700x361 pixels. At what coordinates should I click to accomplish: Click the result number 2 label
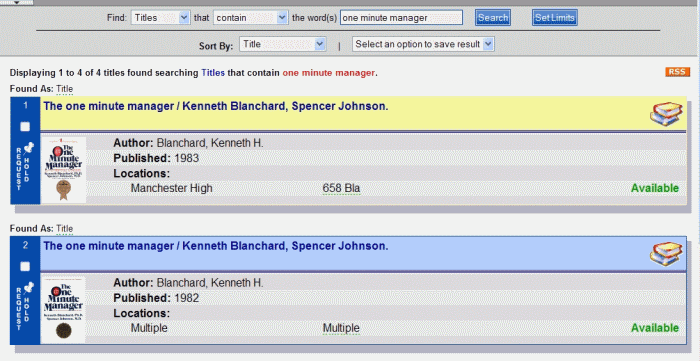(25, 245)
